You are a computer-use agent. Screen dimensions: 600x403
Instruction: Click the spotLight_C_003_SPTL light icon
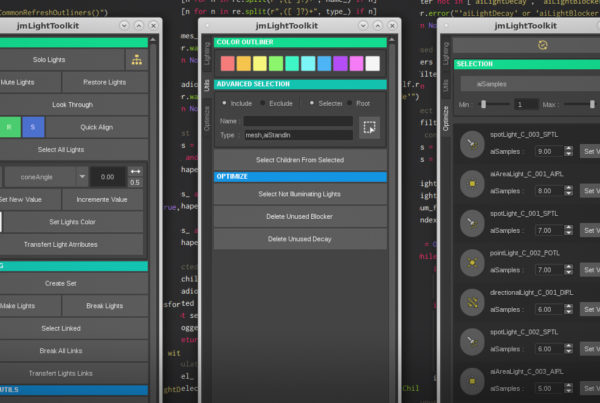coord(472,144)
